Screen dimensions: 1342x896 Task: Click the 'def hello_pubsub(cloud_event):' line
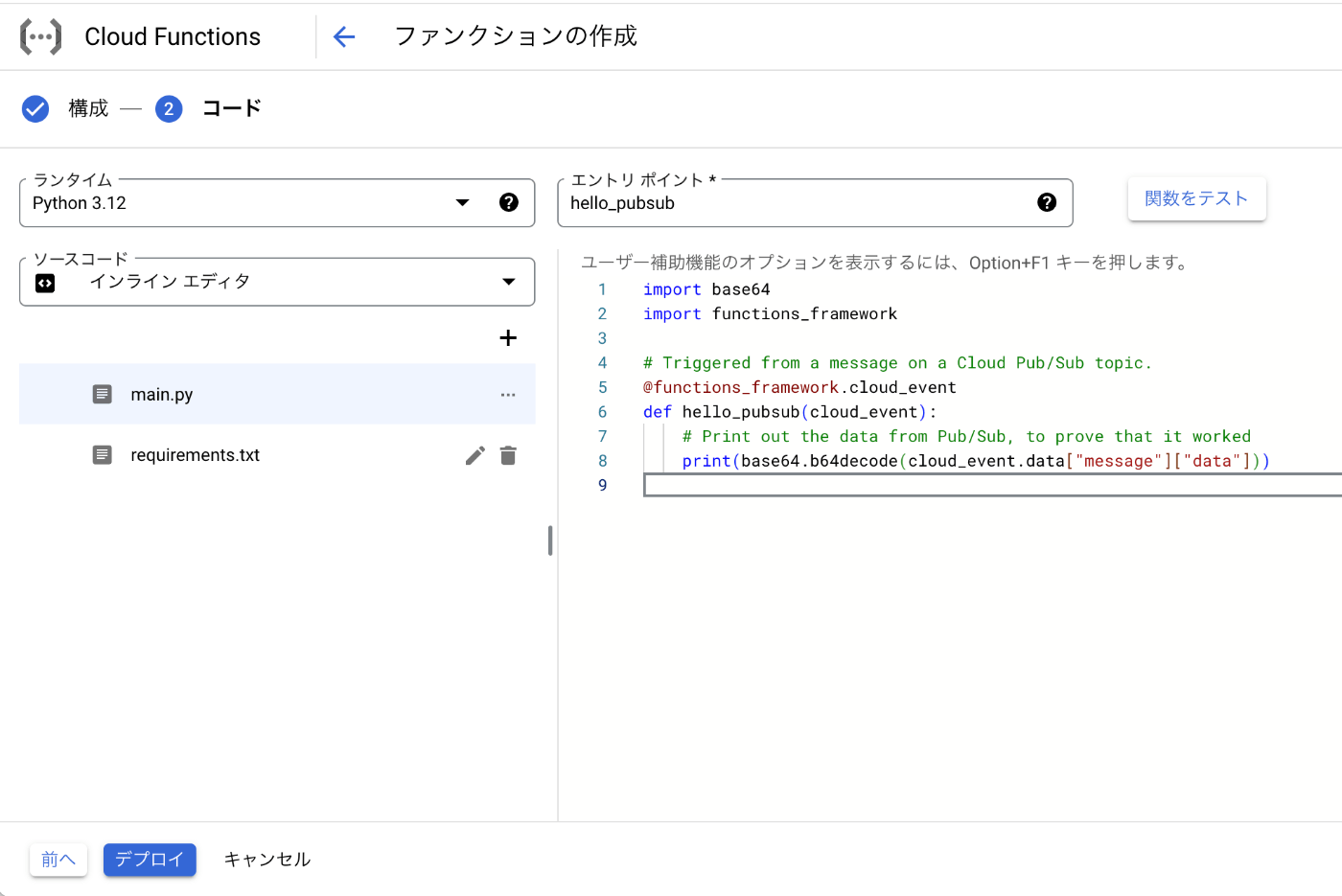pos(790,412)
